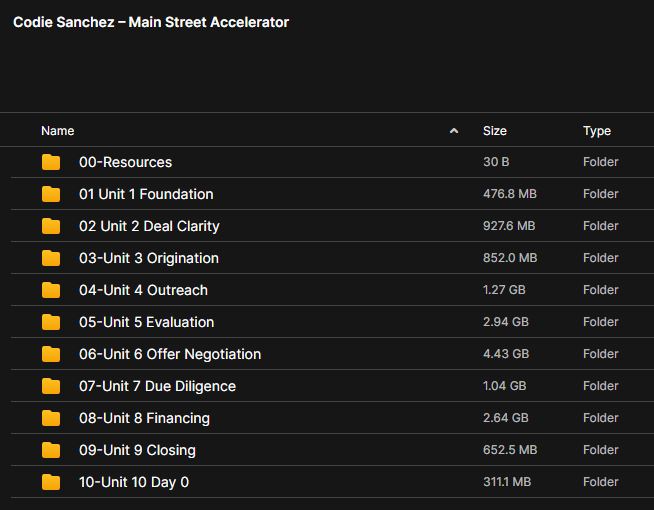Open the 08-Unit 8 Financing folder name

point(144,418)
